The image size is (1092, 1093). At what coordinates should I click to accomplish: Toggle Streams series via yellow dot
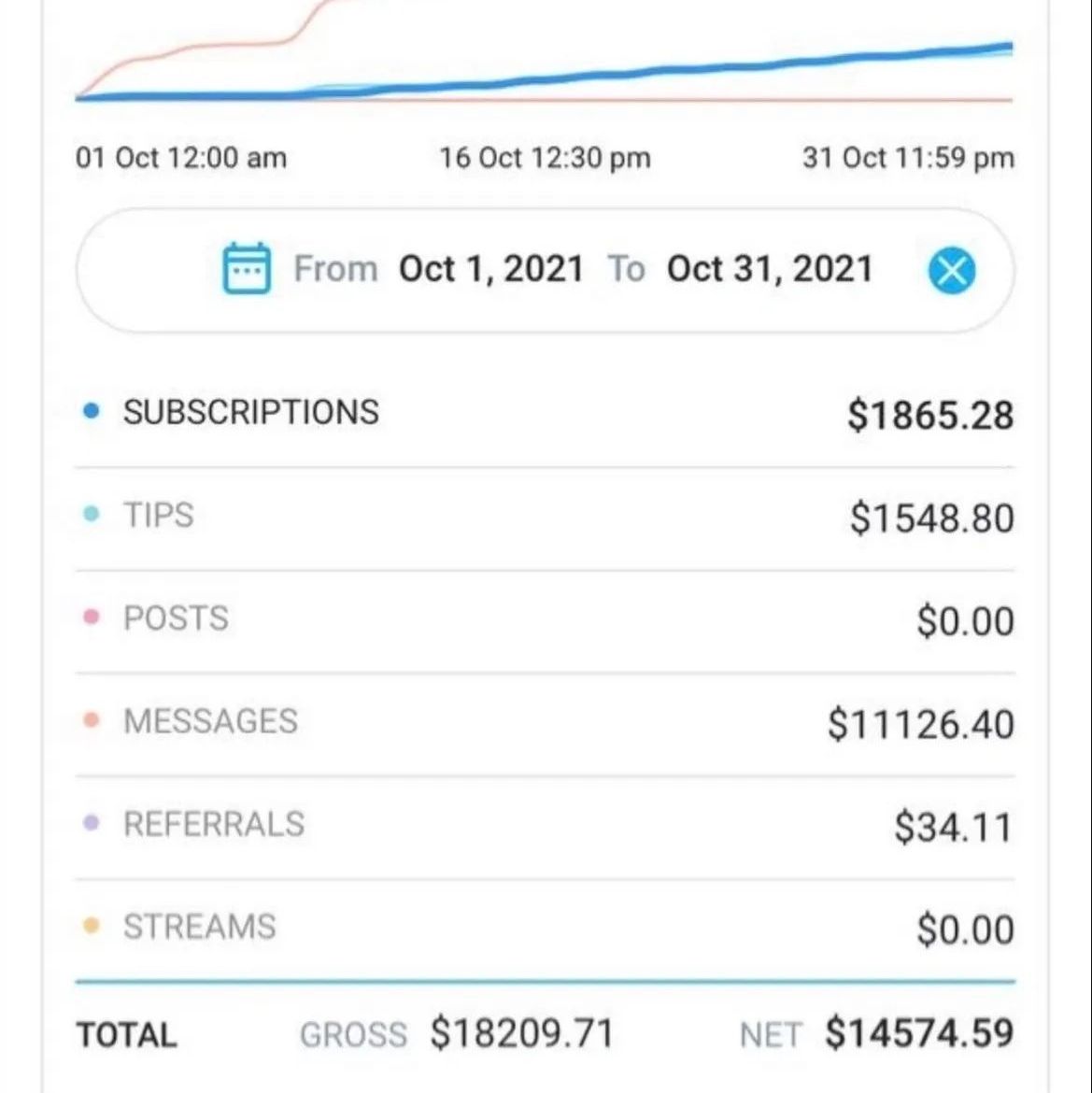click(92, 926)
